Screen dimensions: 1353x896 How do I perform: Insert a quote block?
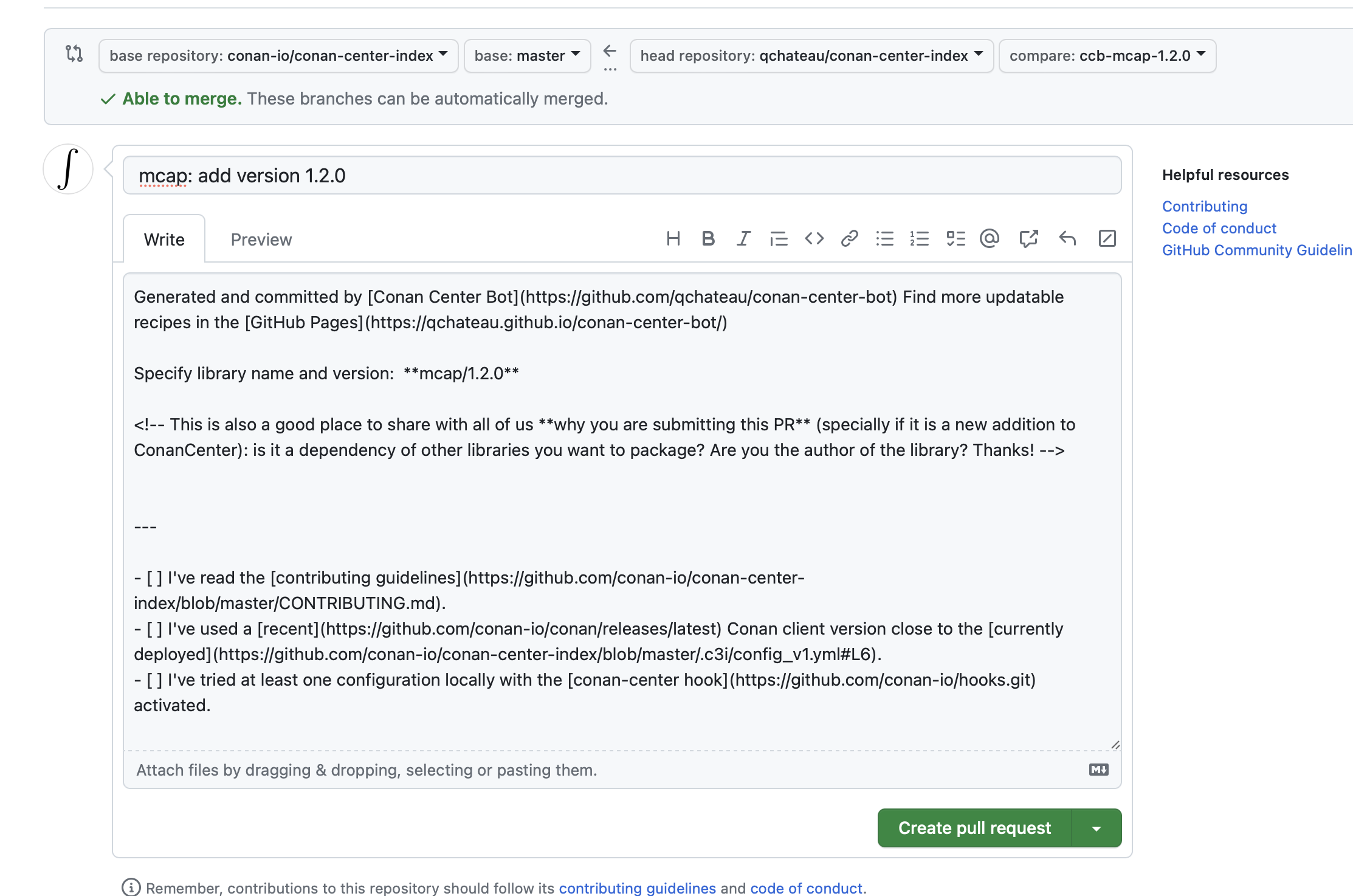click(x=778, y=238)
